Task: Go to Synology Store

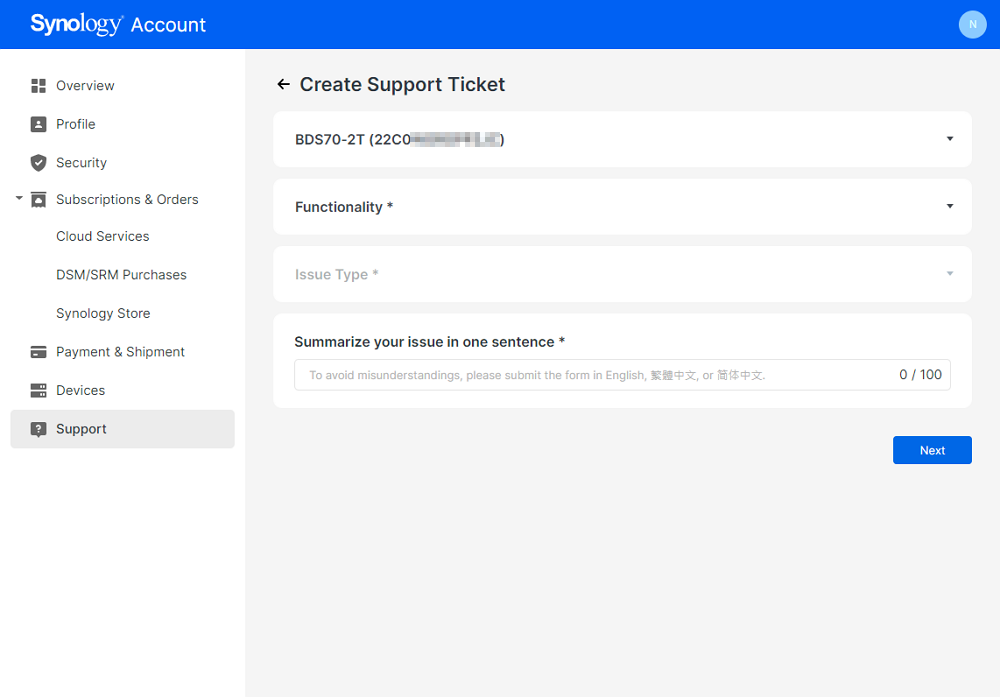Action: (x=103, y=313)
